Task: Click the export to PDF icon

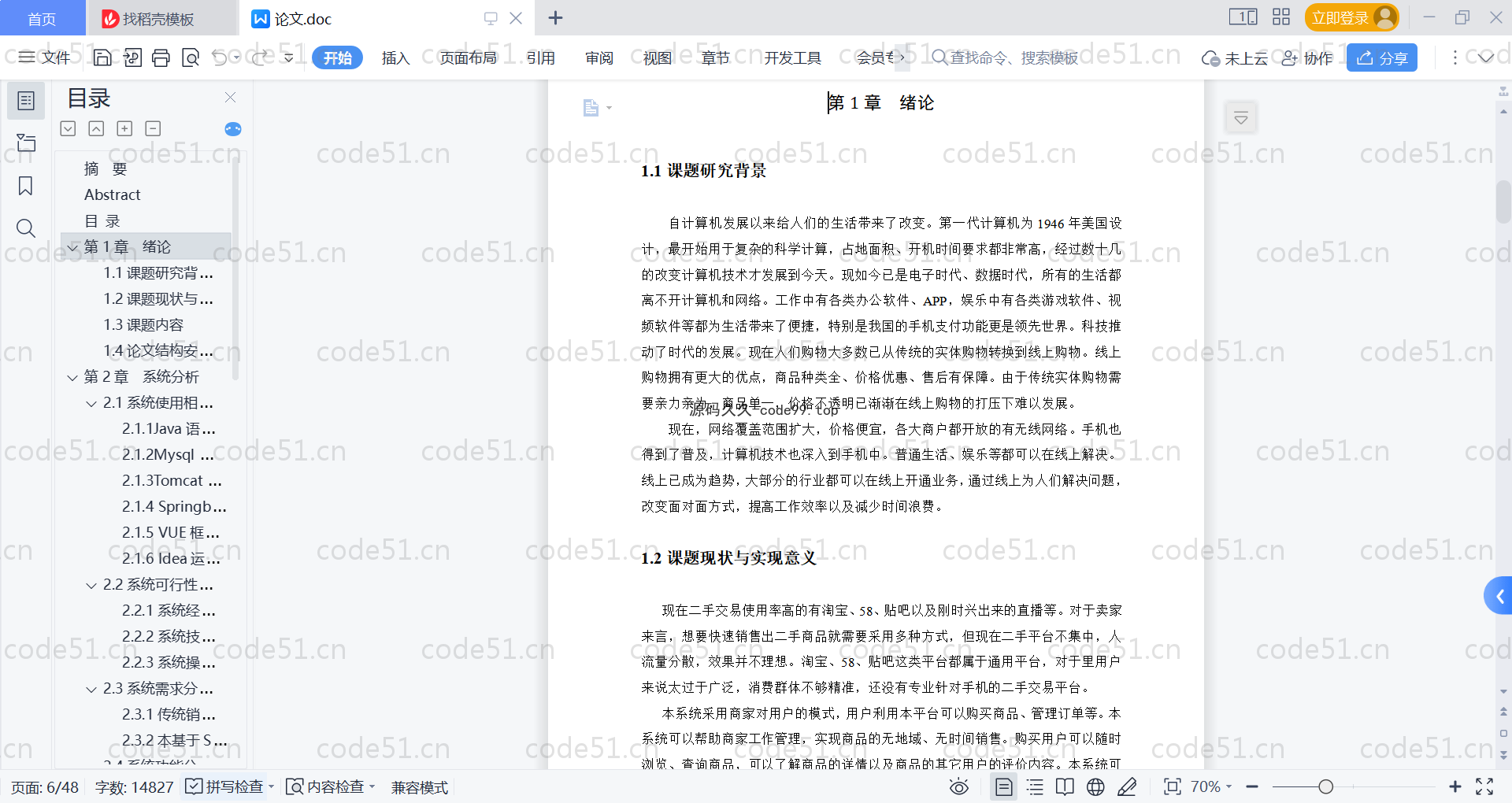Action: coord(132,57)
